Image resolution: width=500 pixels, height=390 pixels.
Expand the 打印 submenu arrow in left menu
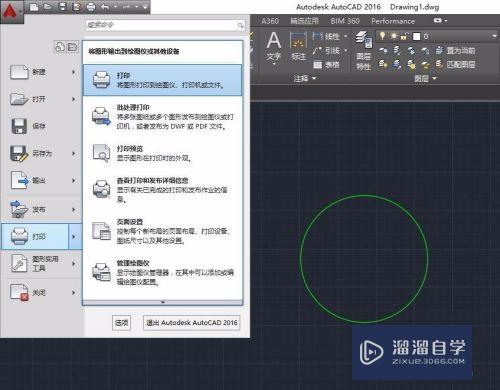point(75,236)
